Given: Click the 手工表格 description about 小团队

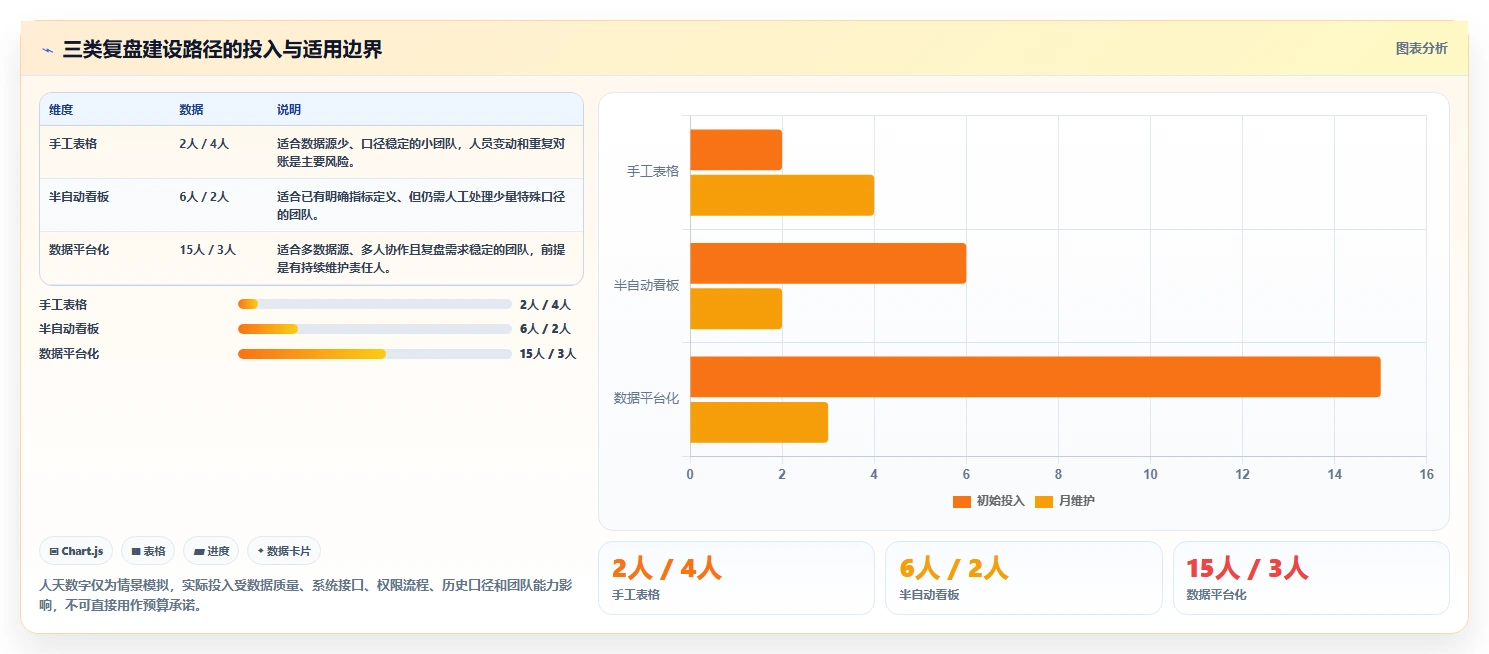Looking at the screenshot, I should 422,152.
